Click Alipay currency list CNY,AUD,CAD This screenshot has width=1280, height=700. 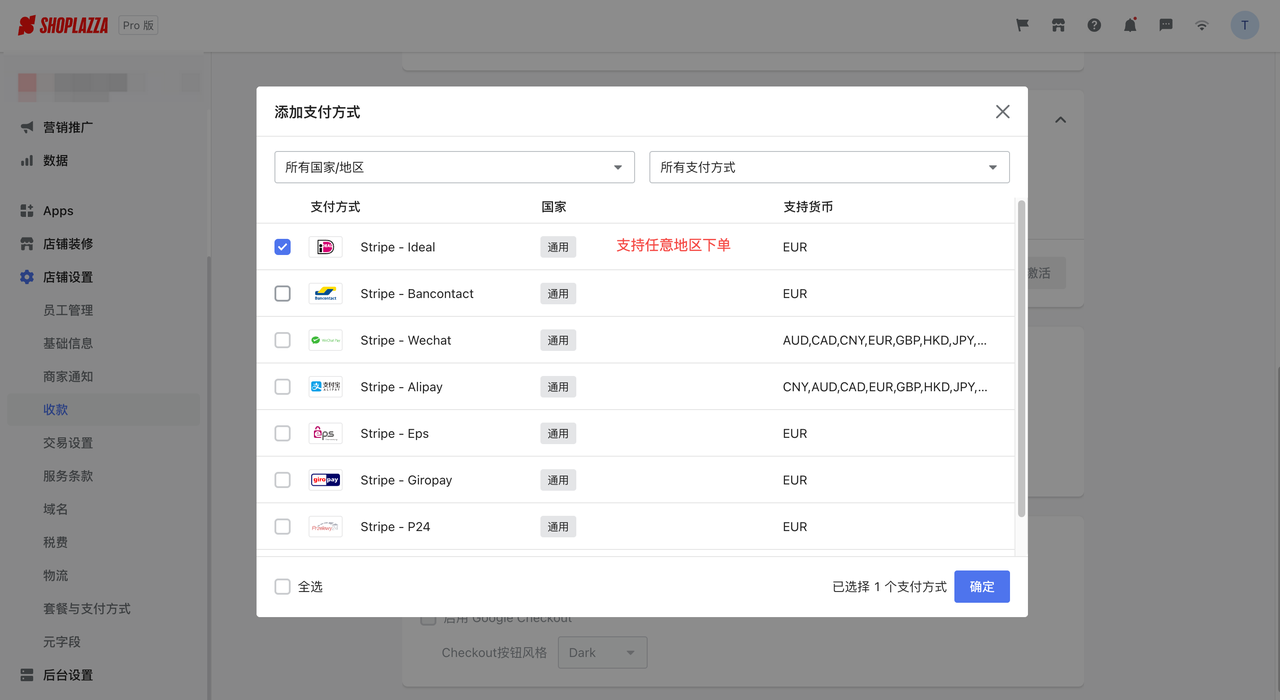pyautogui.click(x=885, y=387)
